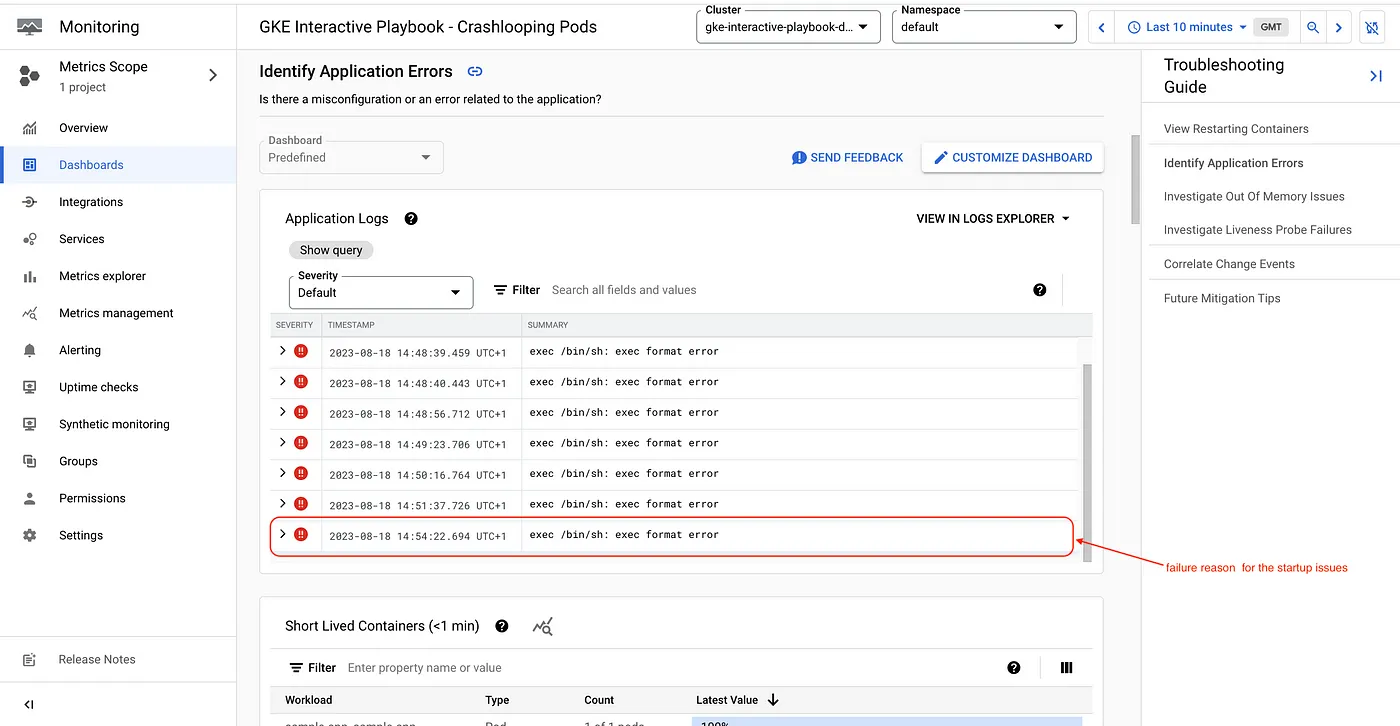
Task: Click help icon beside Short Lived Containers
Action: coord(502,626)
